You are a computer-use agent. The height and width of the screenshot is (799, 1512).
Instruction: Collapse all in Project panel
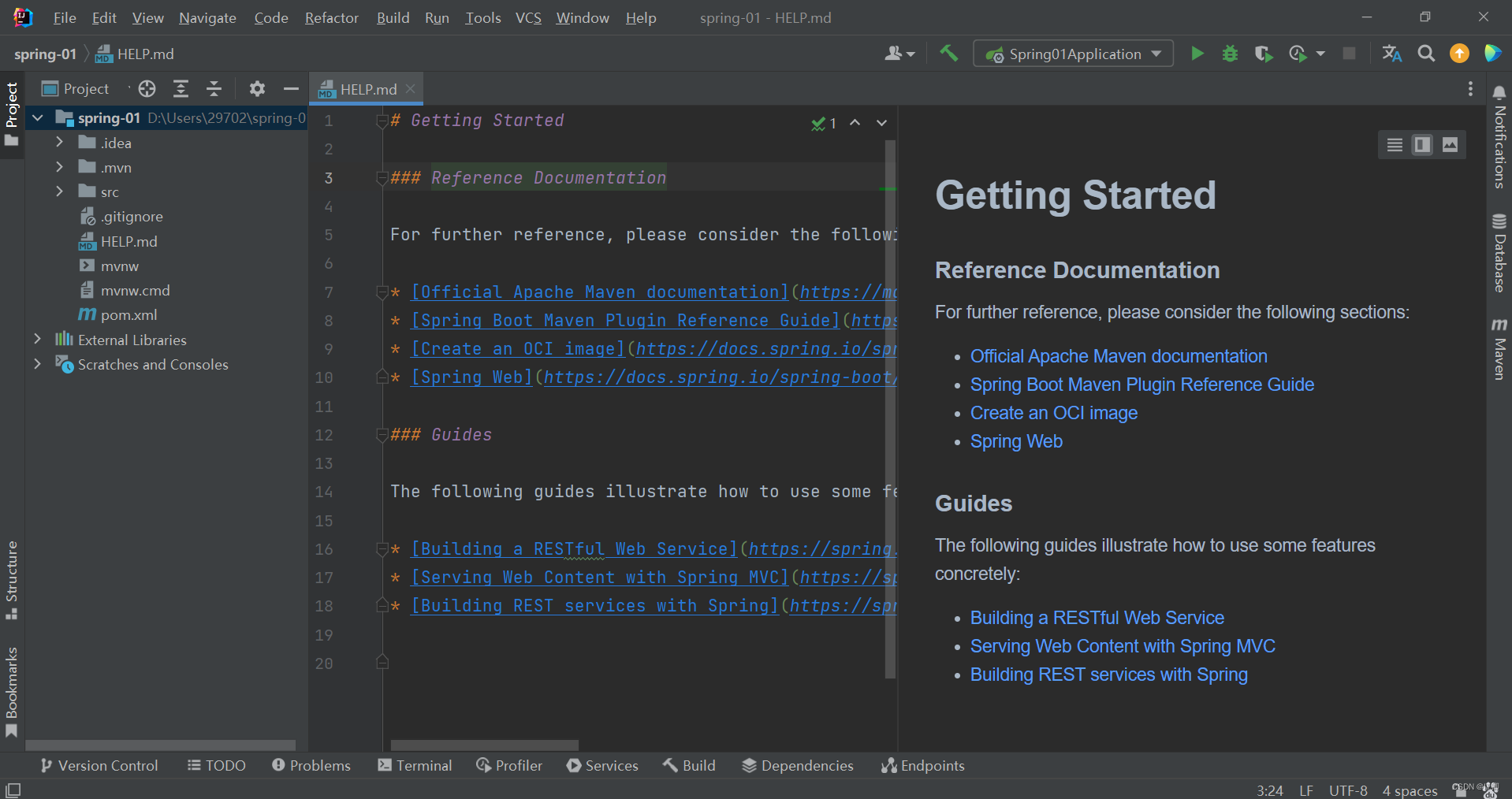tap(214, 88)
